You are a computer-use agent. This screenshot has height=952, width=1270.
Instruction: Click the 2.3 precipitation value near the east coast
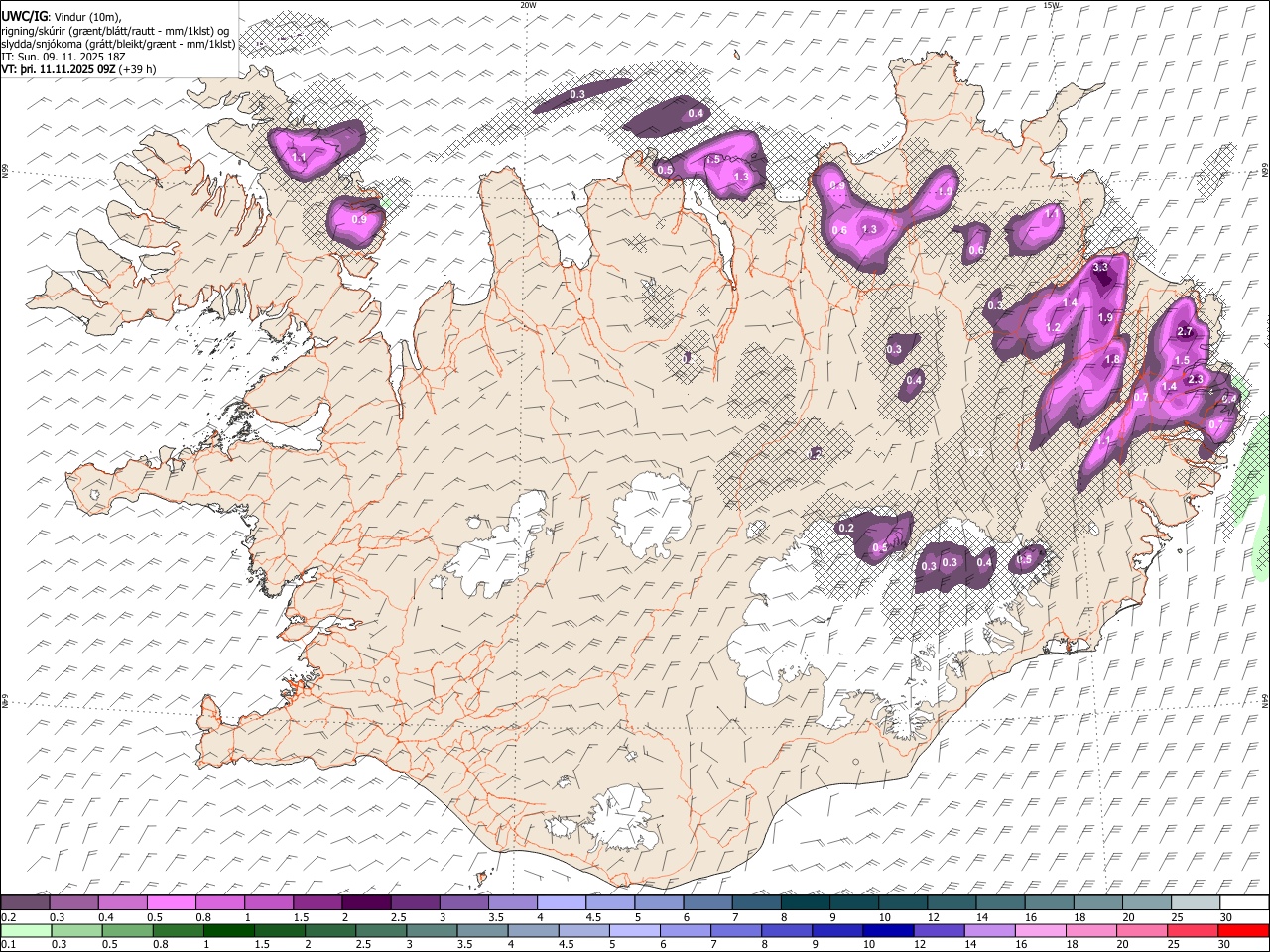[x=1195, y=379]
